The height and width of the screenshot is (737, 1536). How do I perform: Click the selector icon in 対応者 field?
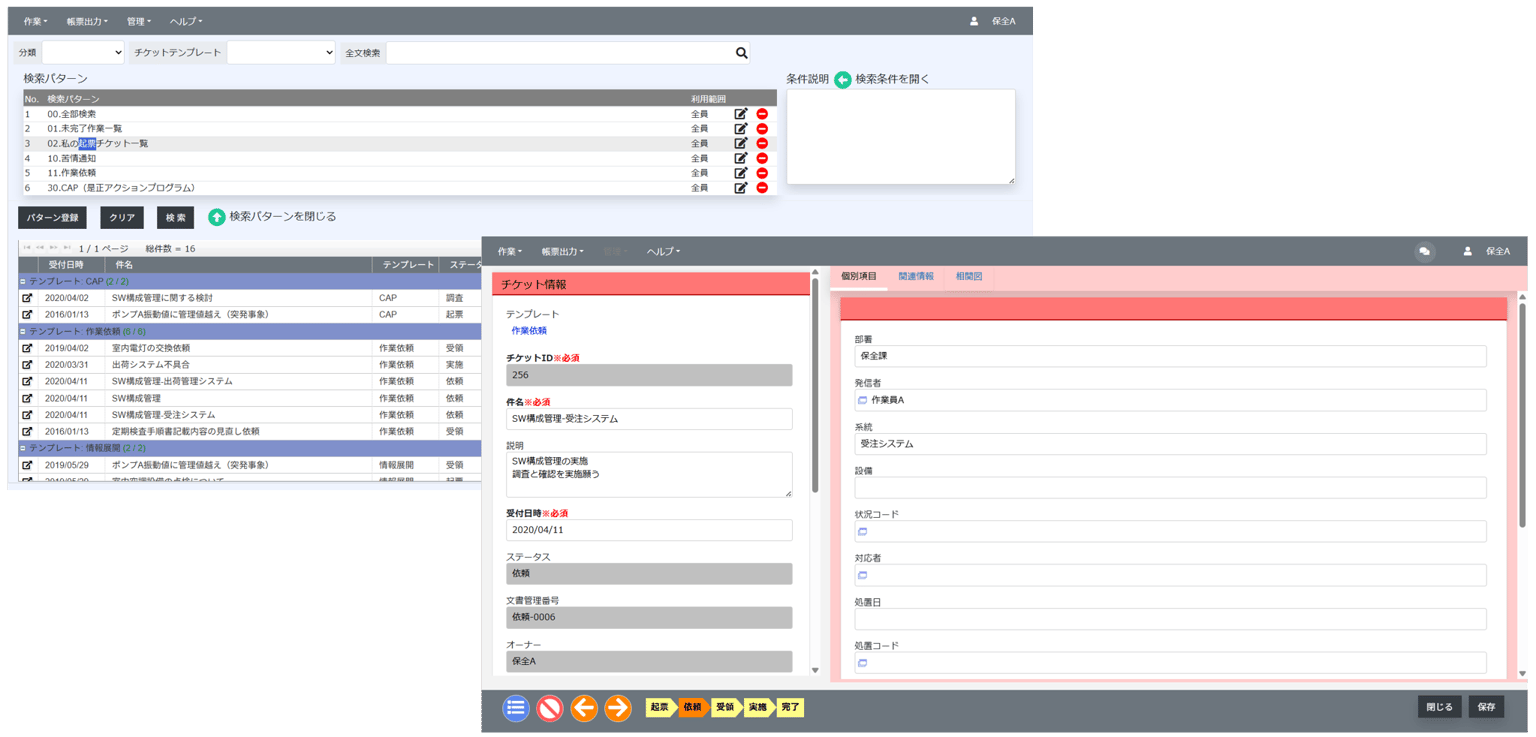pos(863,576)
